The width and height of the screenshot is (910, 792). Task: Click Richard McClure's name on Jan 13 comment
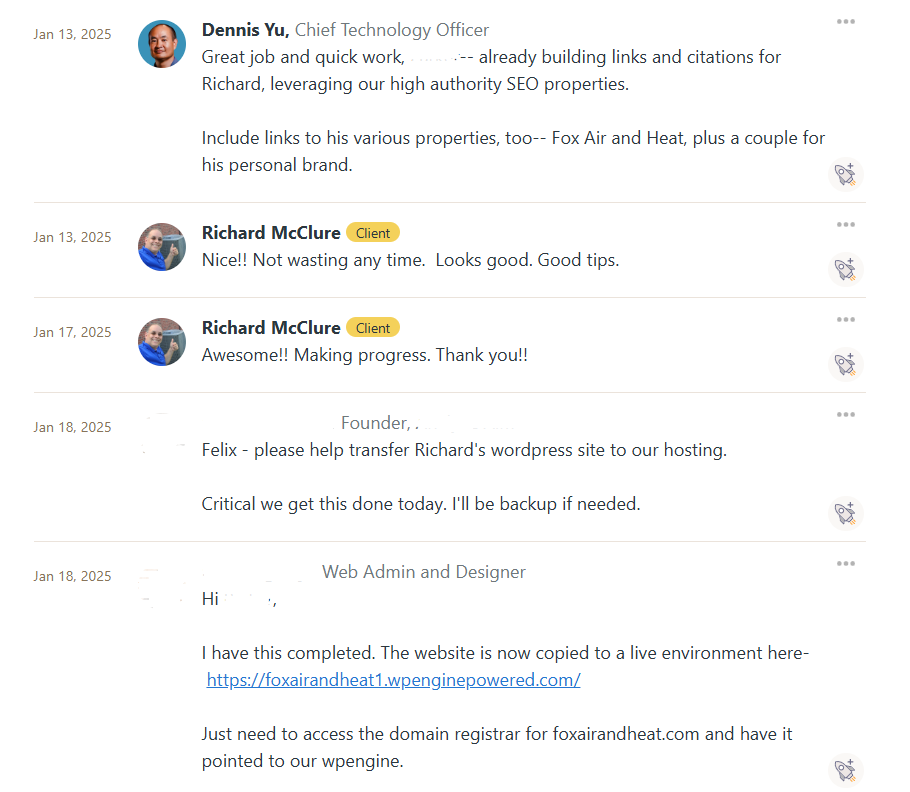tap(271, 233)
